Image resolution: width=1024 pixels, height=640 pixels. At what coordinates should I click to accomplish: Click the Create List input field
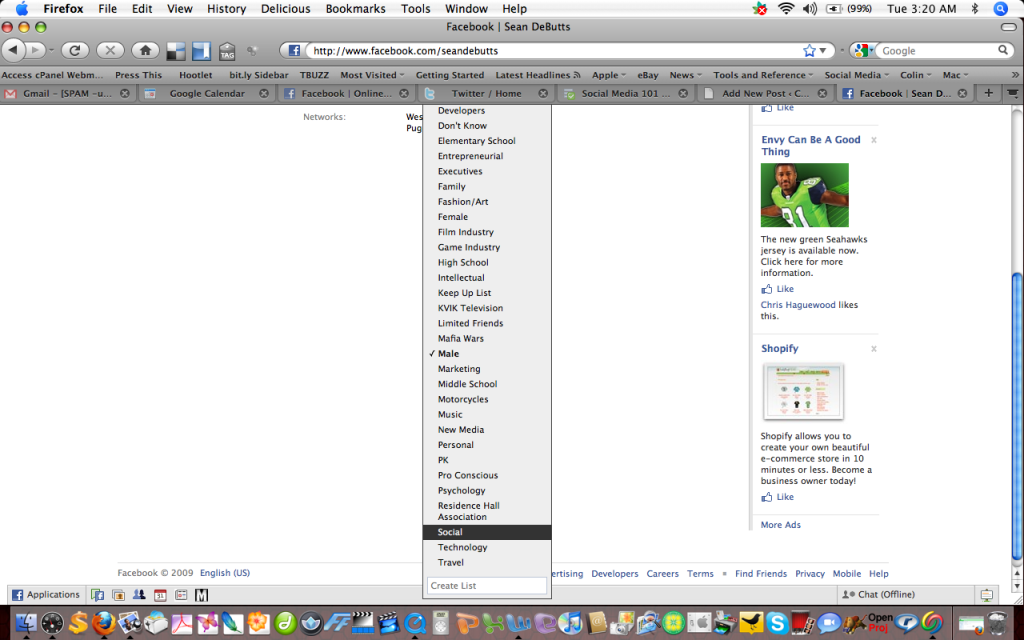(487, 586)
